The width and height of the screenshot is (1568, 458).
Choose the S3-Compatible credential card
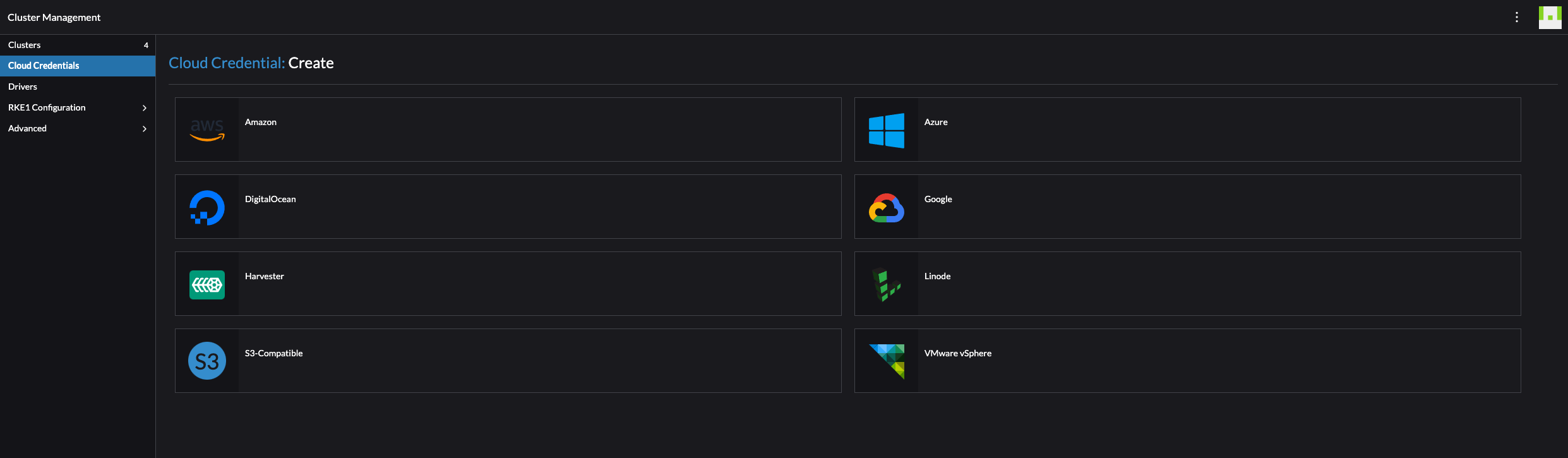pos(508,361)
